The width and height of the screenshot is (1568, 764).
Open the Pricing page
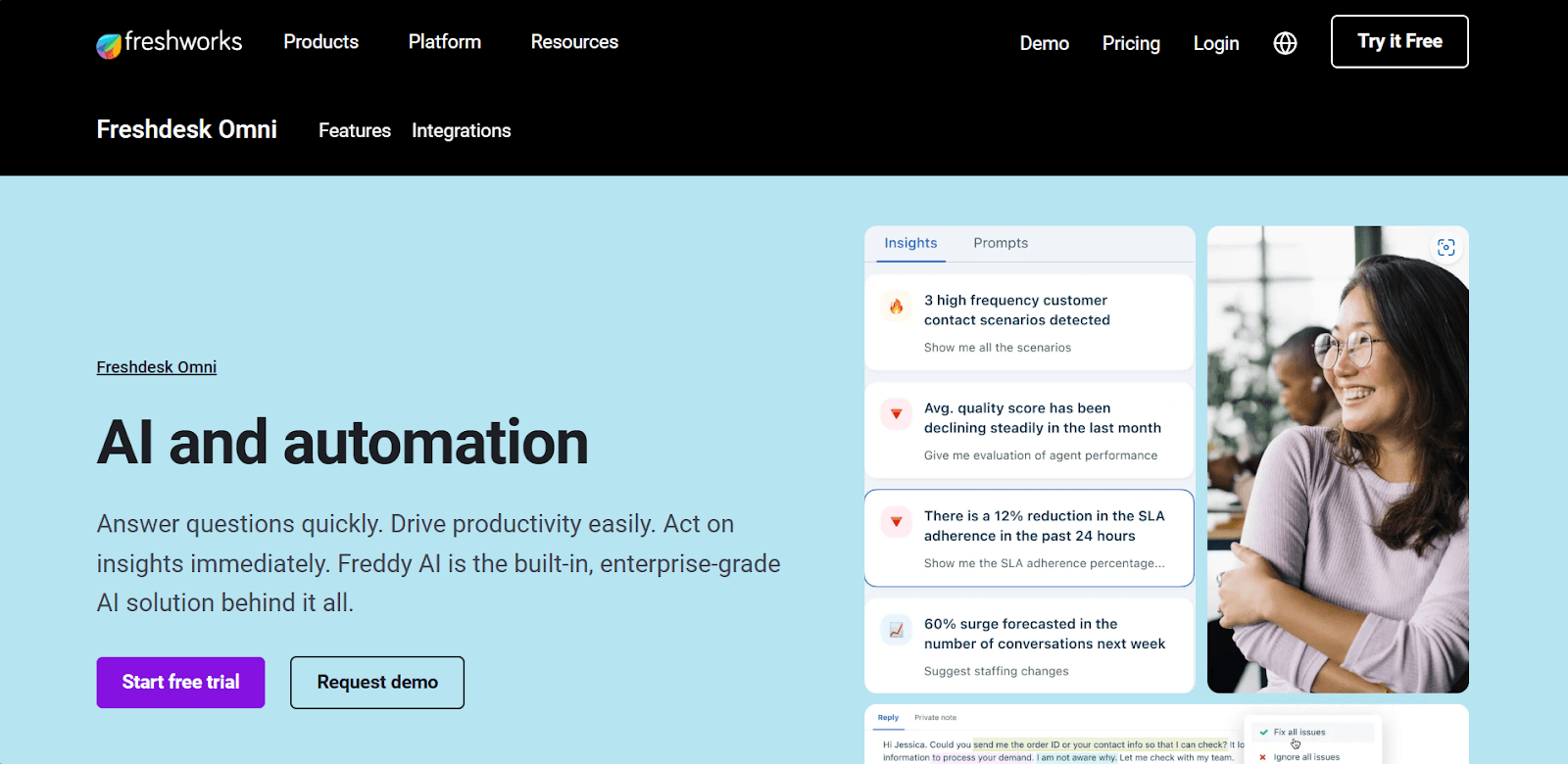1131,43
